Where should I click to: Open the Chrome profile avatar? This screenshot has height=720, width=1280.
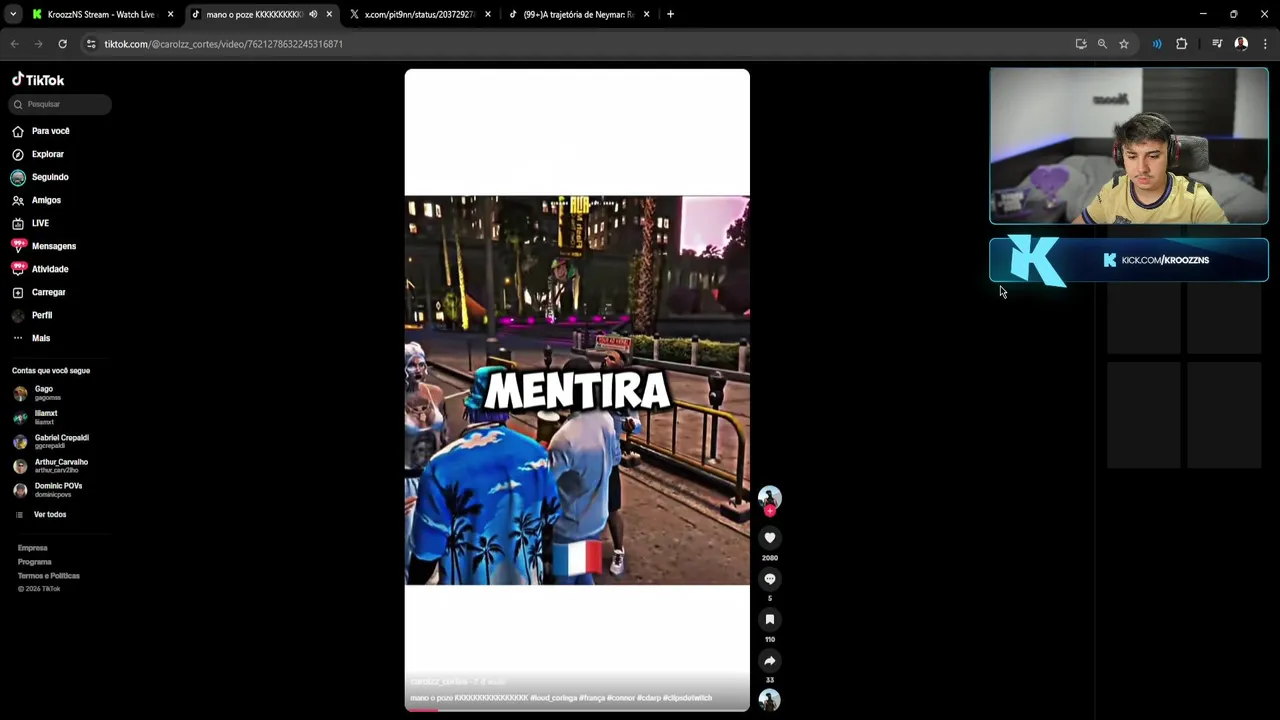coord(1241,44)
